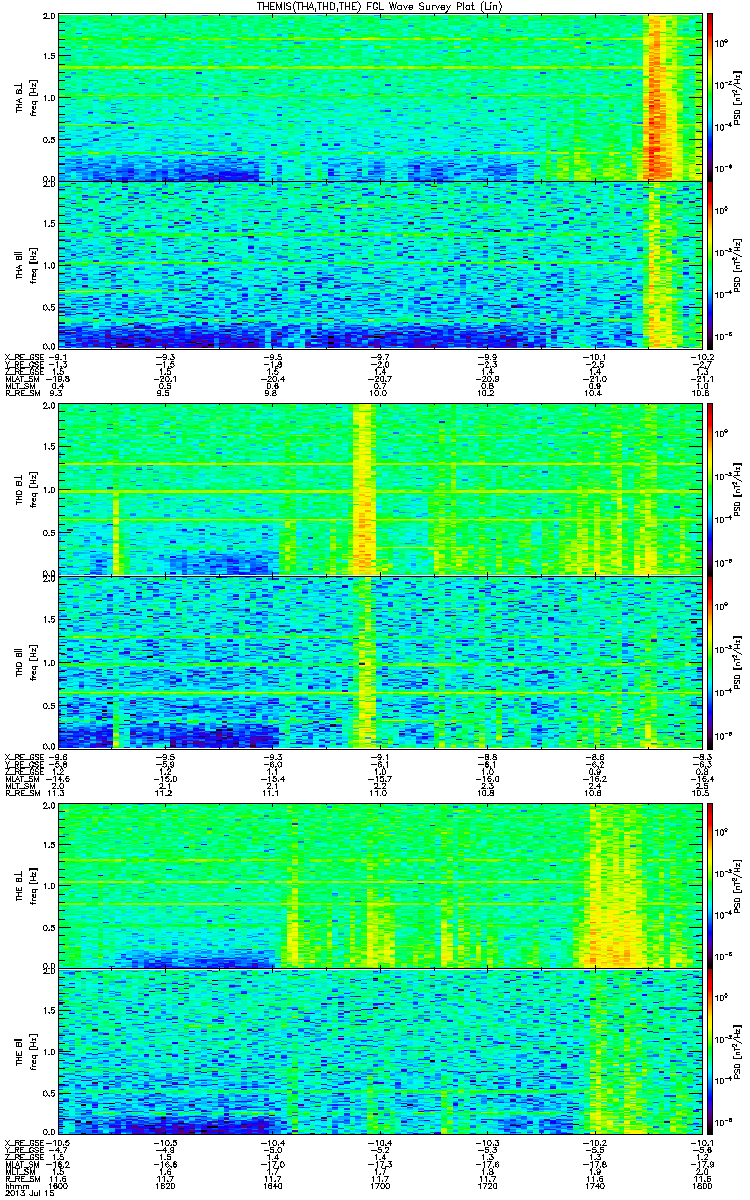
Task: Click the THD BL spectrogram panel
Action: [380, 489]
